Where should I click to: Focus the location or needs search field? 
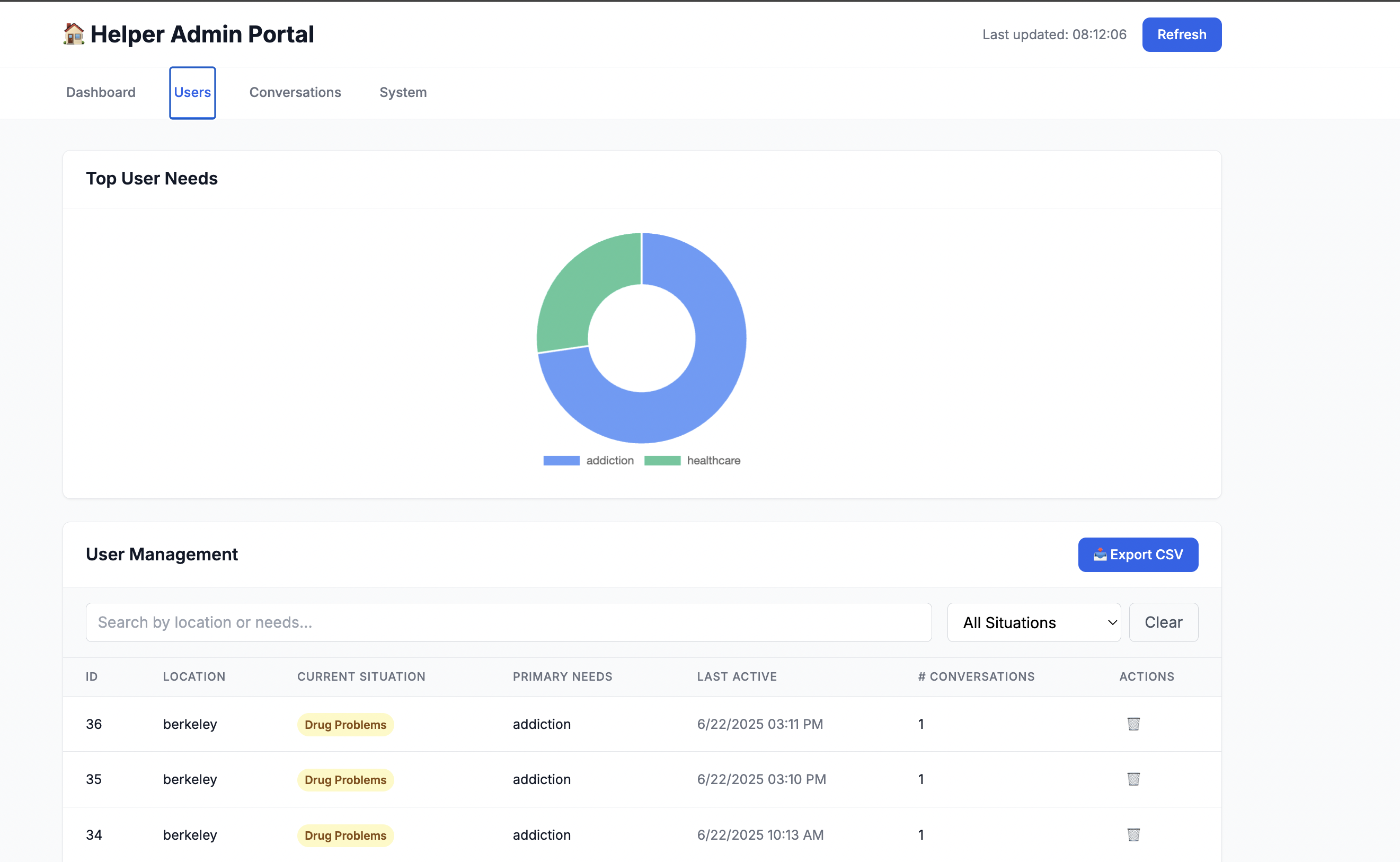(508, 622)
